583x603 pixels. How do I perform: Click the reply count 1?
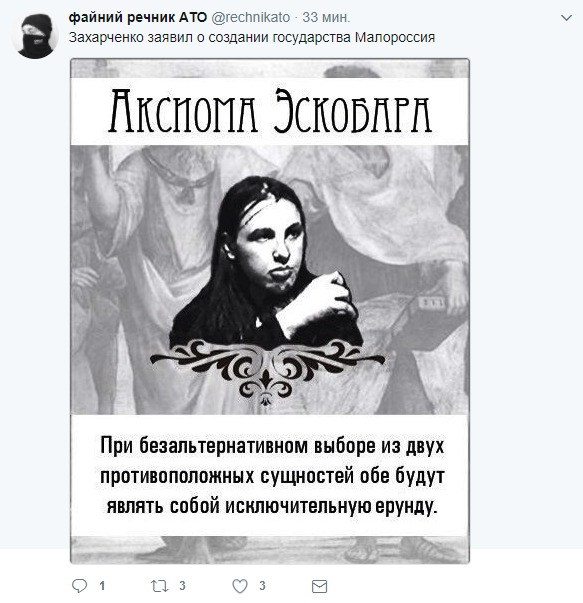click(102, 586)
